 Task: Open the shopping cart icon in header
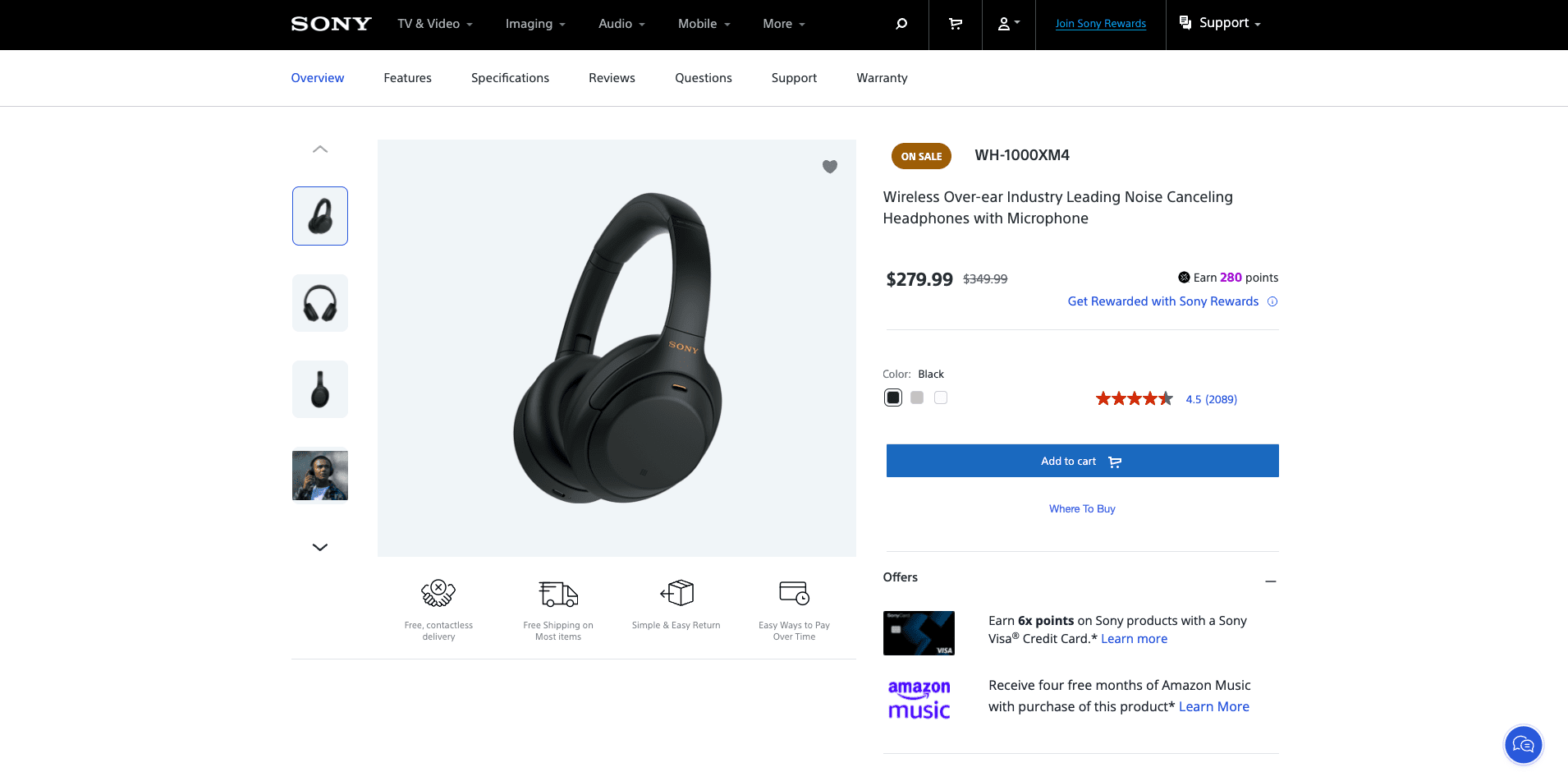click(x=956, y=24)
